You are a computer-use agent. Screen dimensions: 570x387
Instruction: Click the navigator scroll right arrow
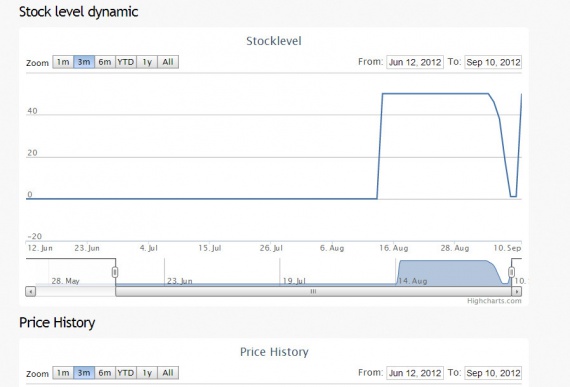coord(517,291)
